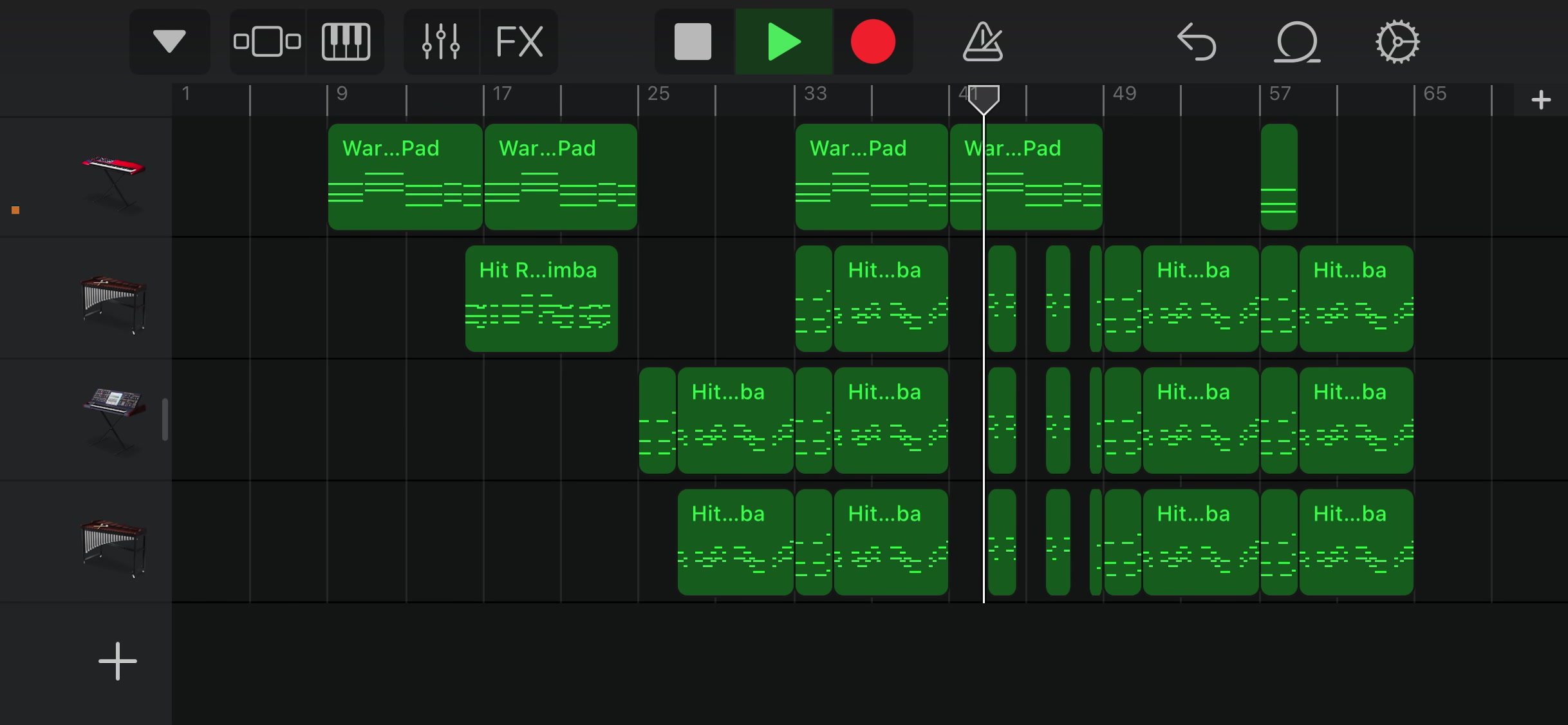Select the short keyboard region at bar 57

point(1279,176)
